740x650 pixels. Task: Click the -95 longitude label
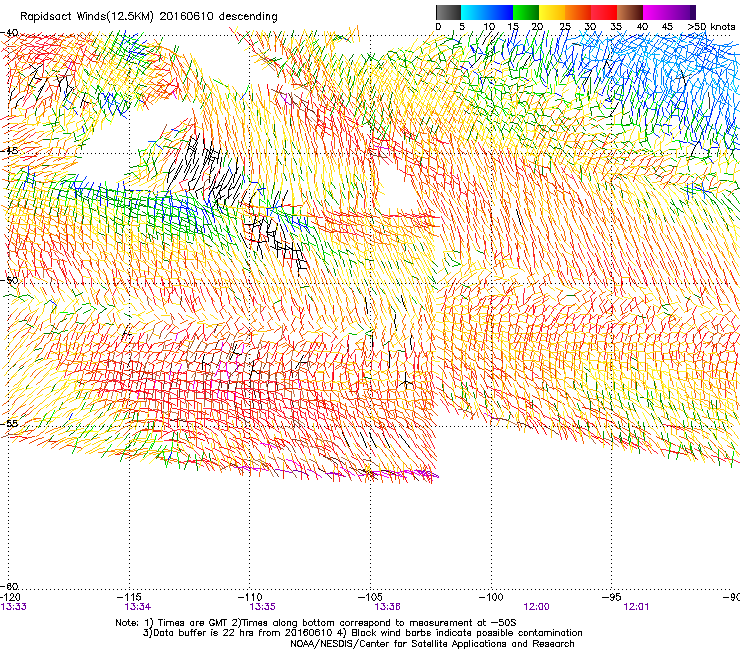tap(612, 597)
